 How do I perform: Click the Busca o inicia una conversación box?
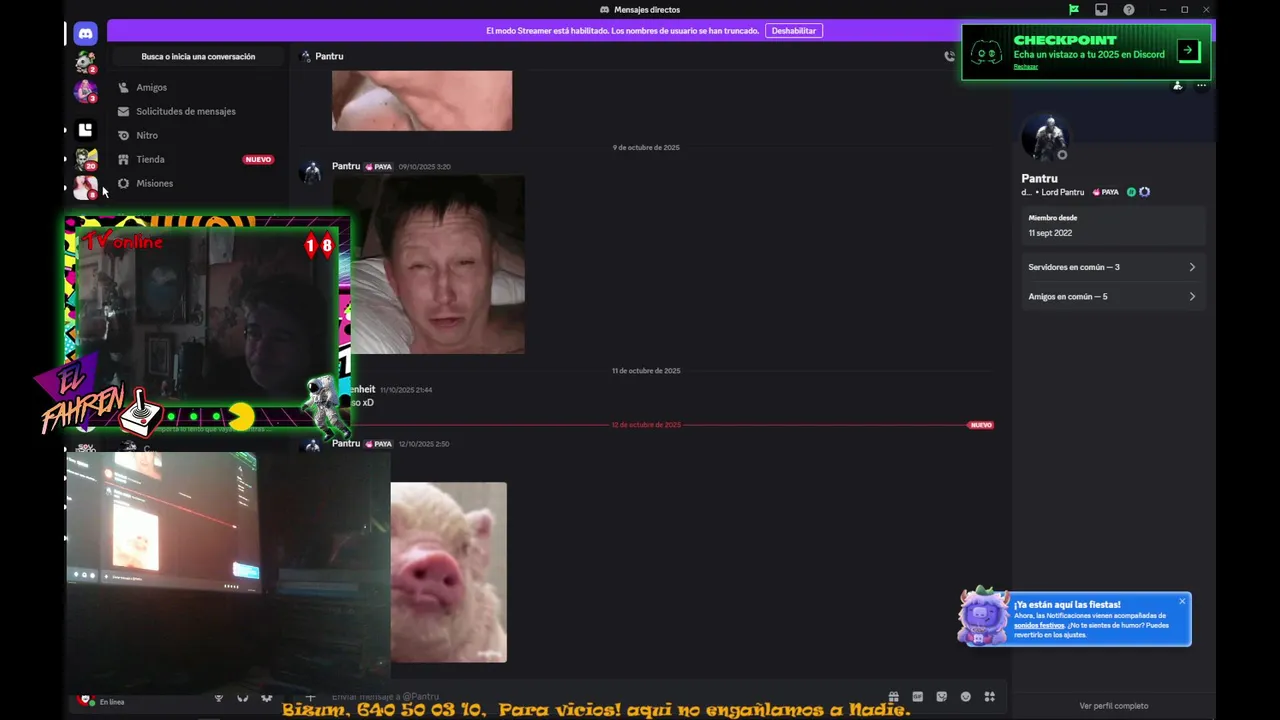pyautogui.click(x=198, y=57)
